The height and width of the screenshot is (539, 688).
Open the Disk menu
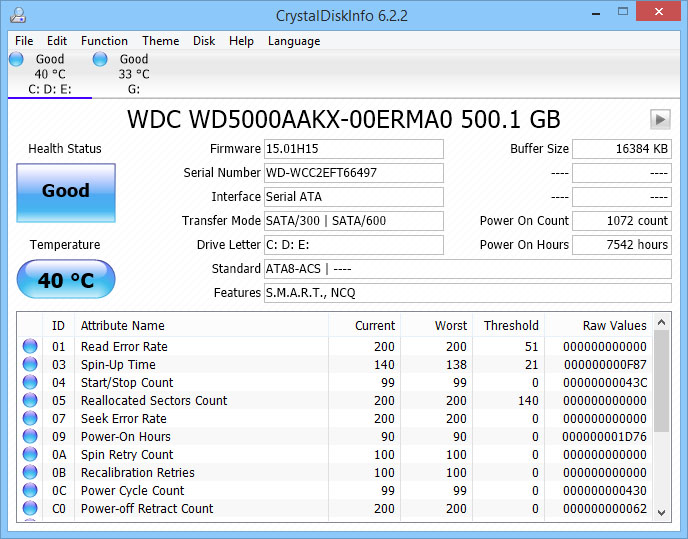[204, 41]
